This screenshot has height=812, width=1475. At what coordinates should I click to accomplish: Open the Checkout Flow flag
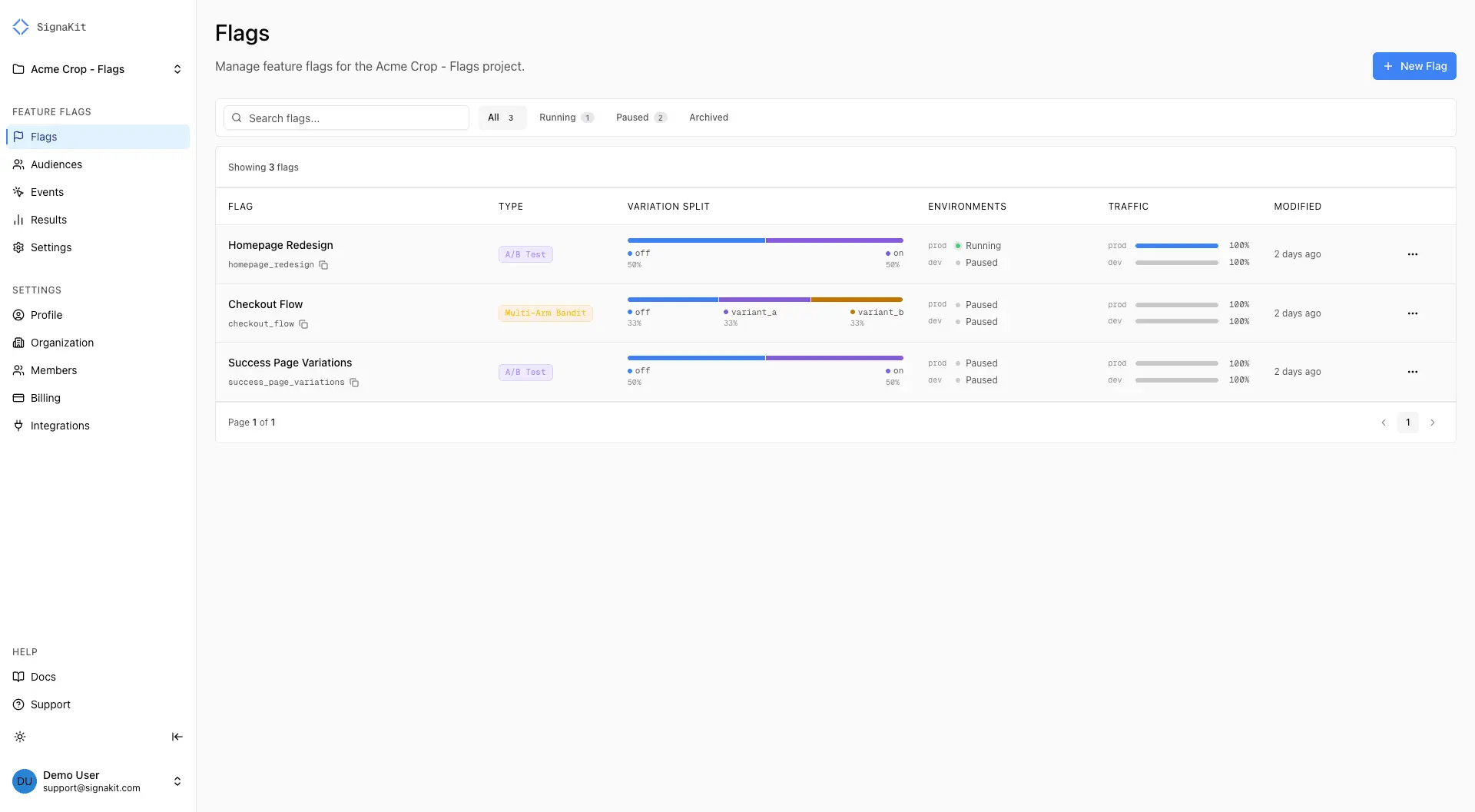(x=265, y=304)
